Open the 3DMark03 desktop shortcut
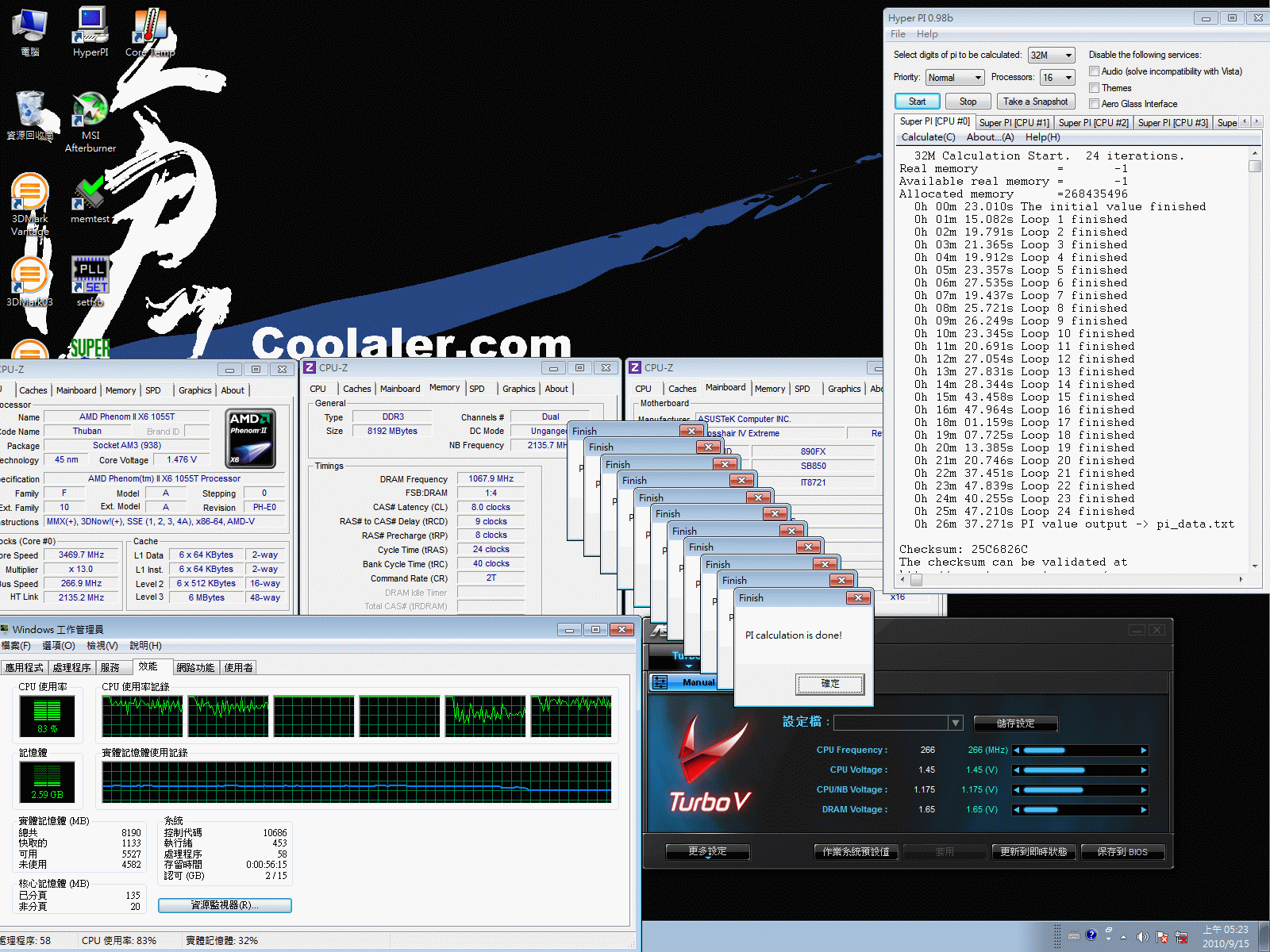This screenshot has height=952, width=1270. tap(30, 281)
